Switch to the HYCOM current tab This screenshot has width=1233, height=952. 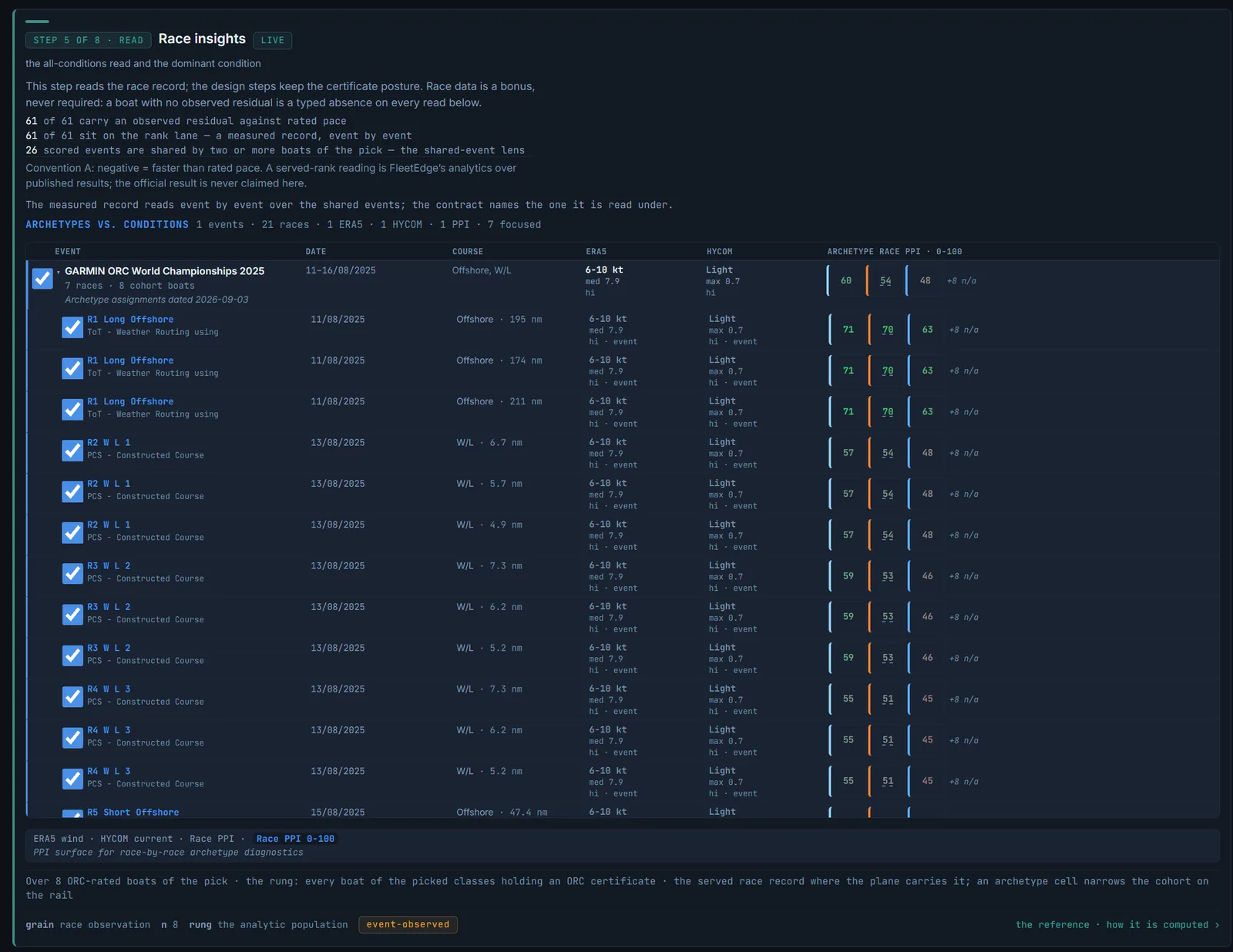click(136, 839)
